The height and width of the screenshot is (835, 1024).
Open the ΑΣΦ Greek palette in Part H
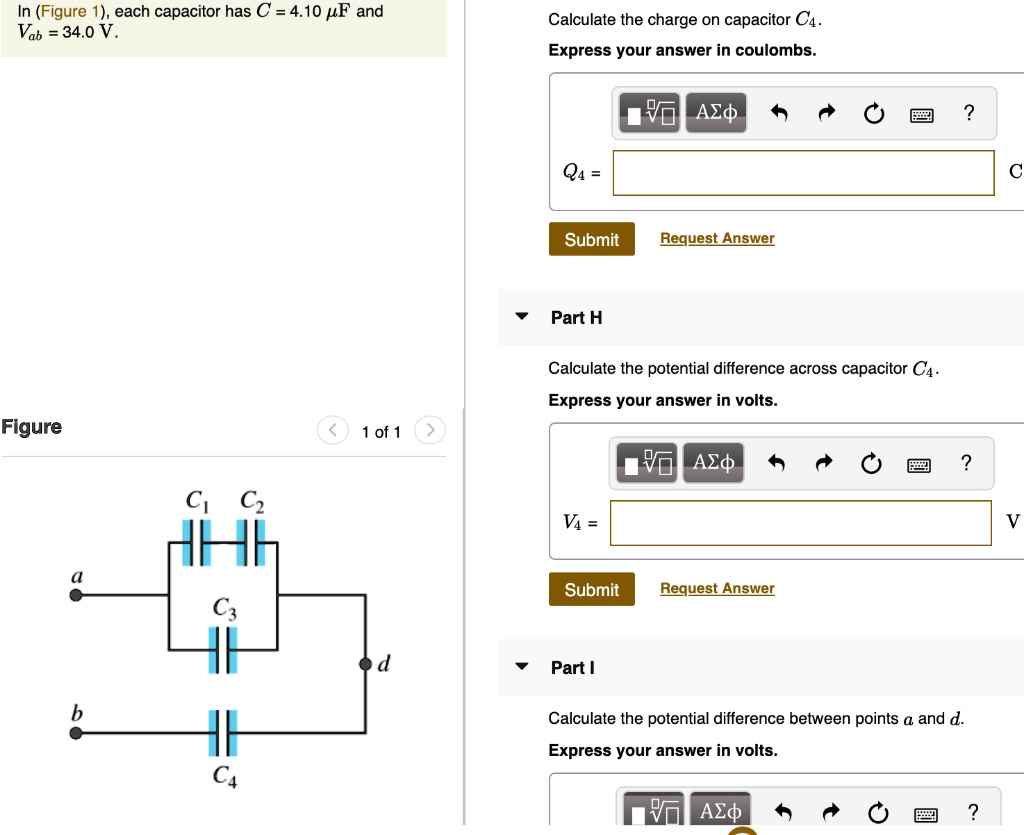[713, 462]
